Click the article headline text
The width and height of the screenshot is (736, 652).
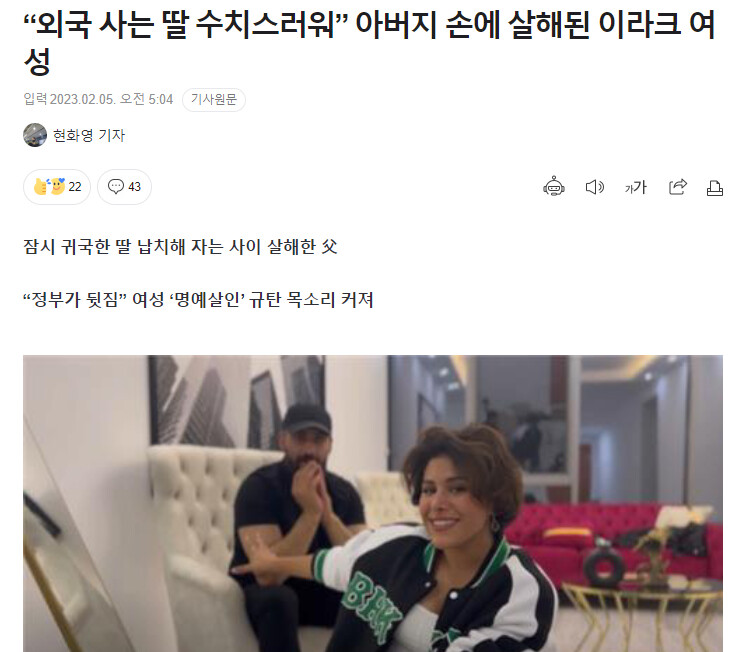click(369, 42)
